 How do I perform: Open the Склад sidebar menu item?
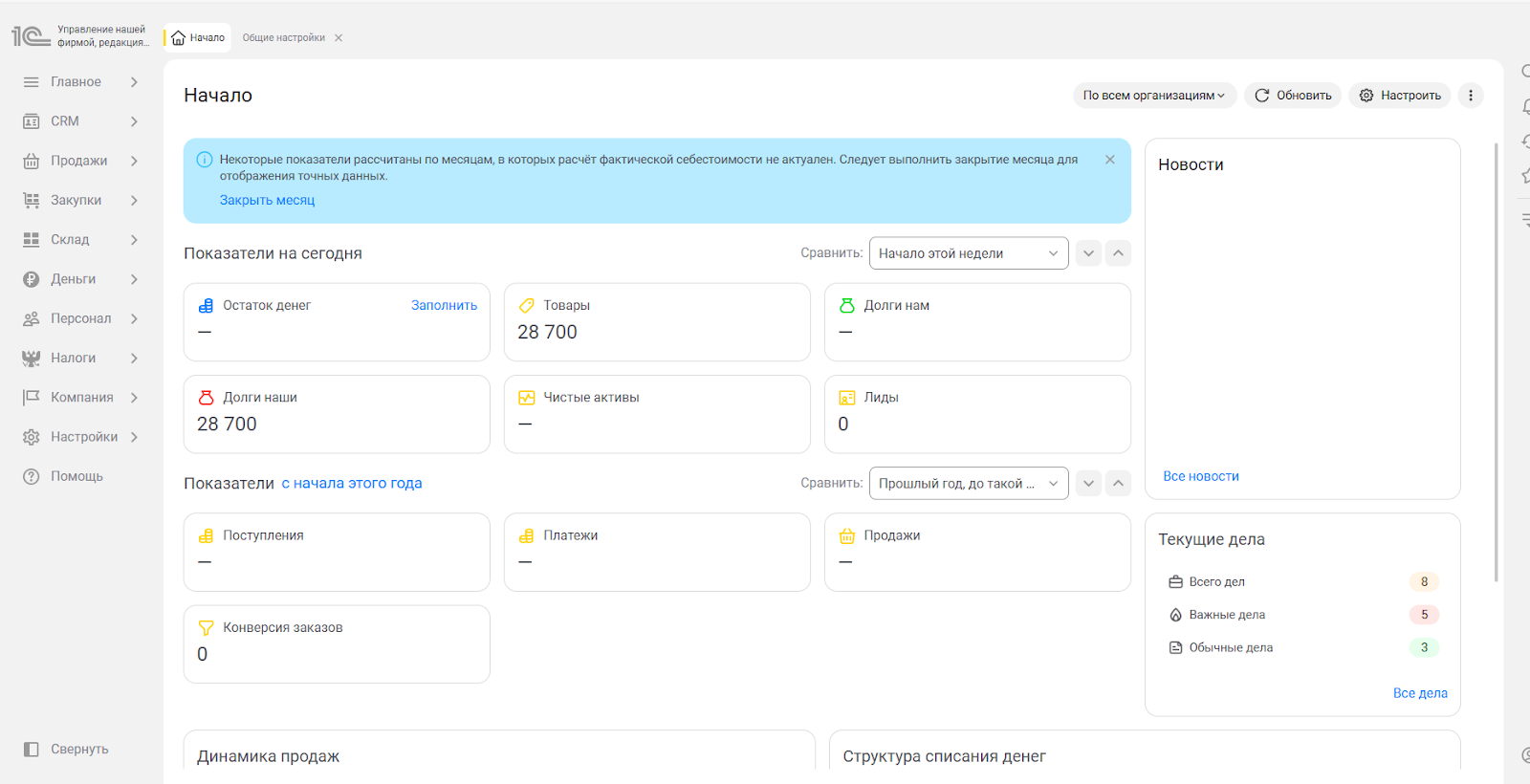click(x=80, y=240)
